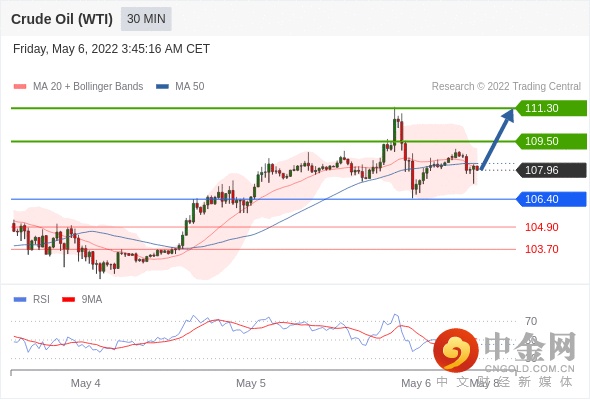590x400 pixels.
Task: Click the 104.90 support level value
Action: 542,227
